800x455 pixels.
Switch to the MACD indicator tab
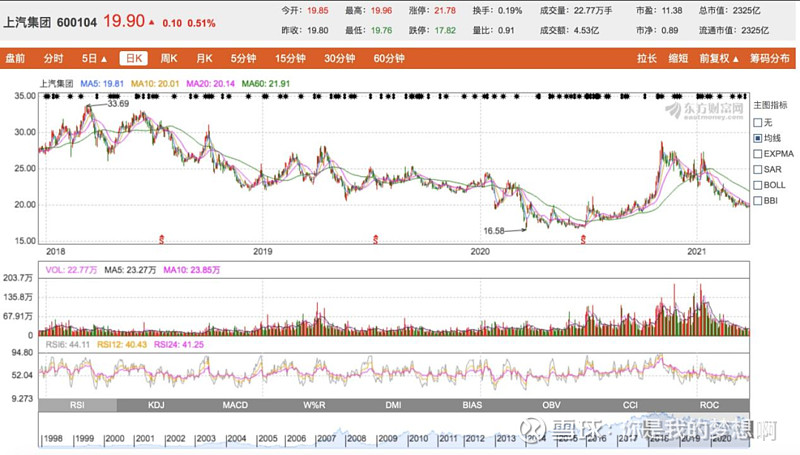point(235,405)
